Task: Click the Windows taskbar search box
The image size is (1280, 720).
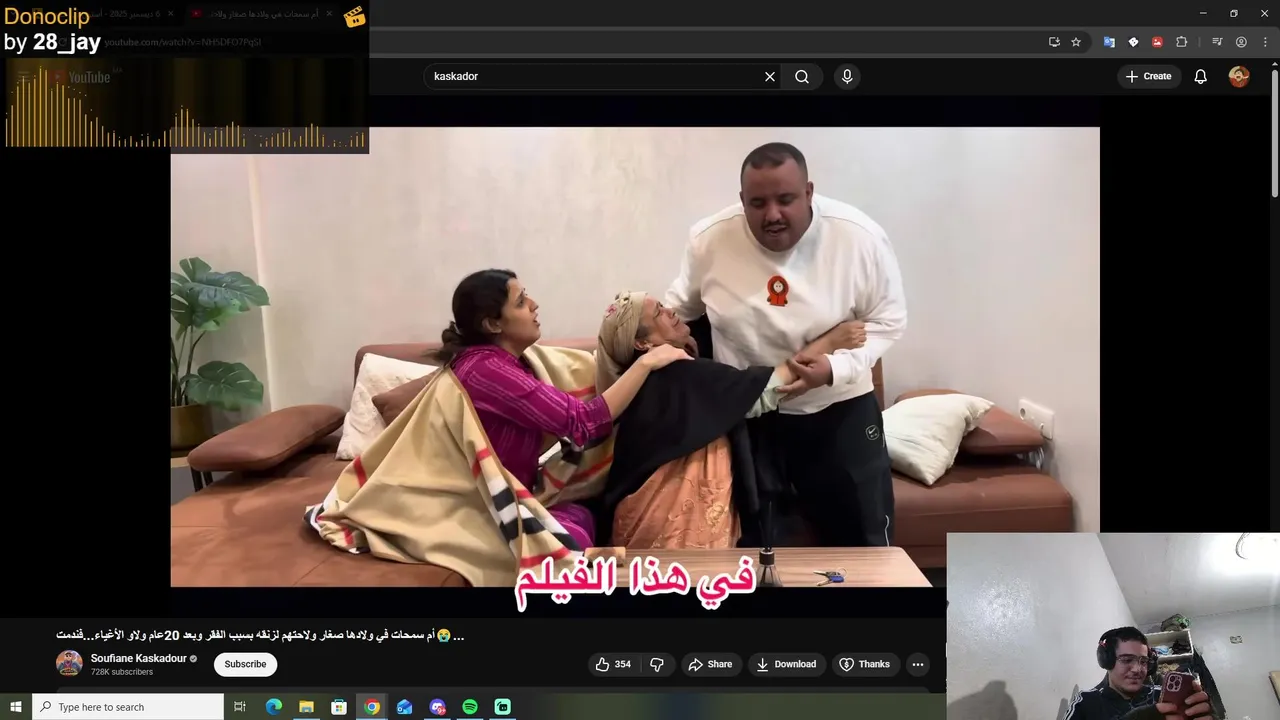Action: click(x=128, y=707)
